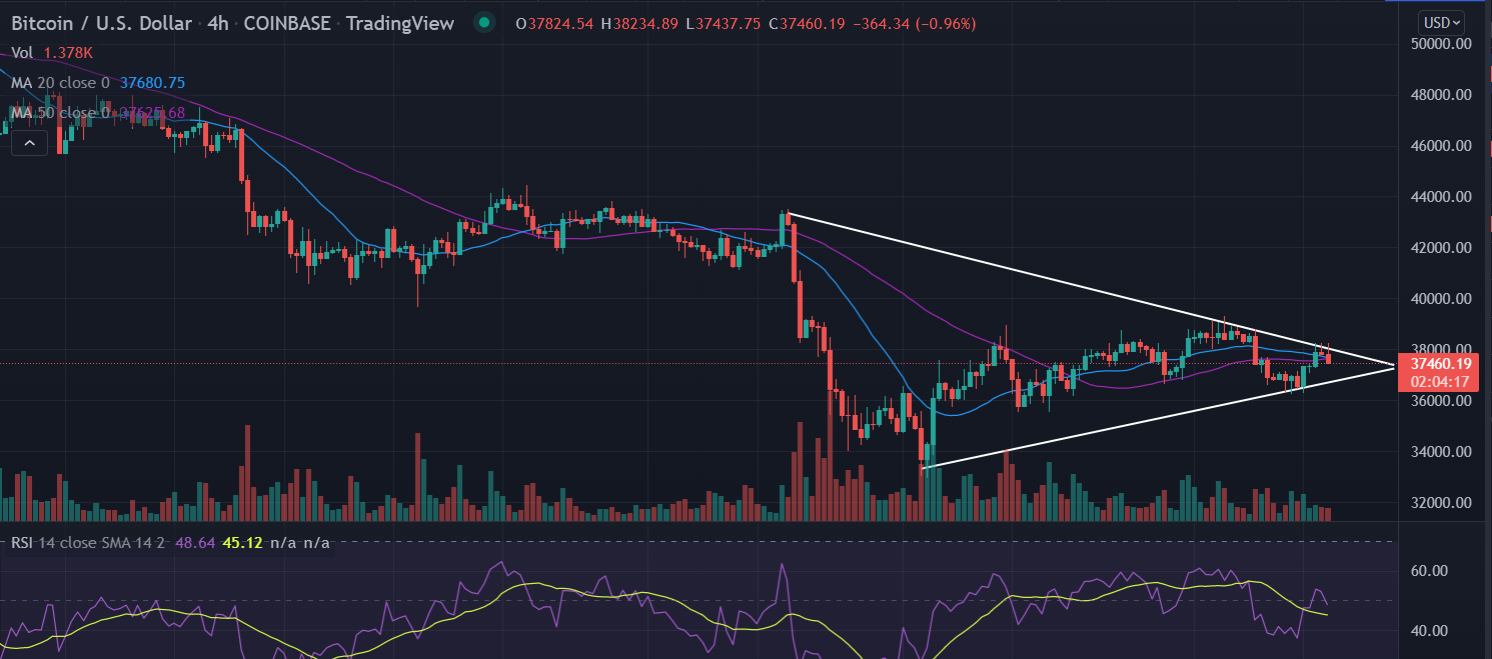Select the MA 20 close indicator legend
This screenshot has height=659, width=1492.
click(x=60, y=83)
